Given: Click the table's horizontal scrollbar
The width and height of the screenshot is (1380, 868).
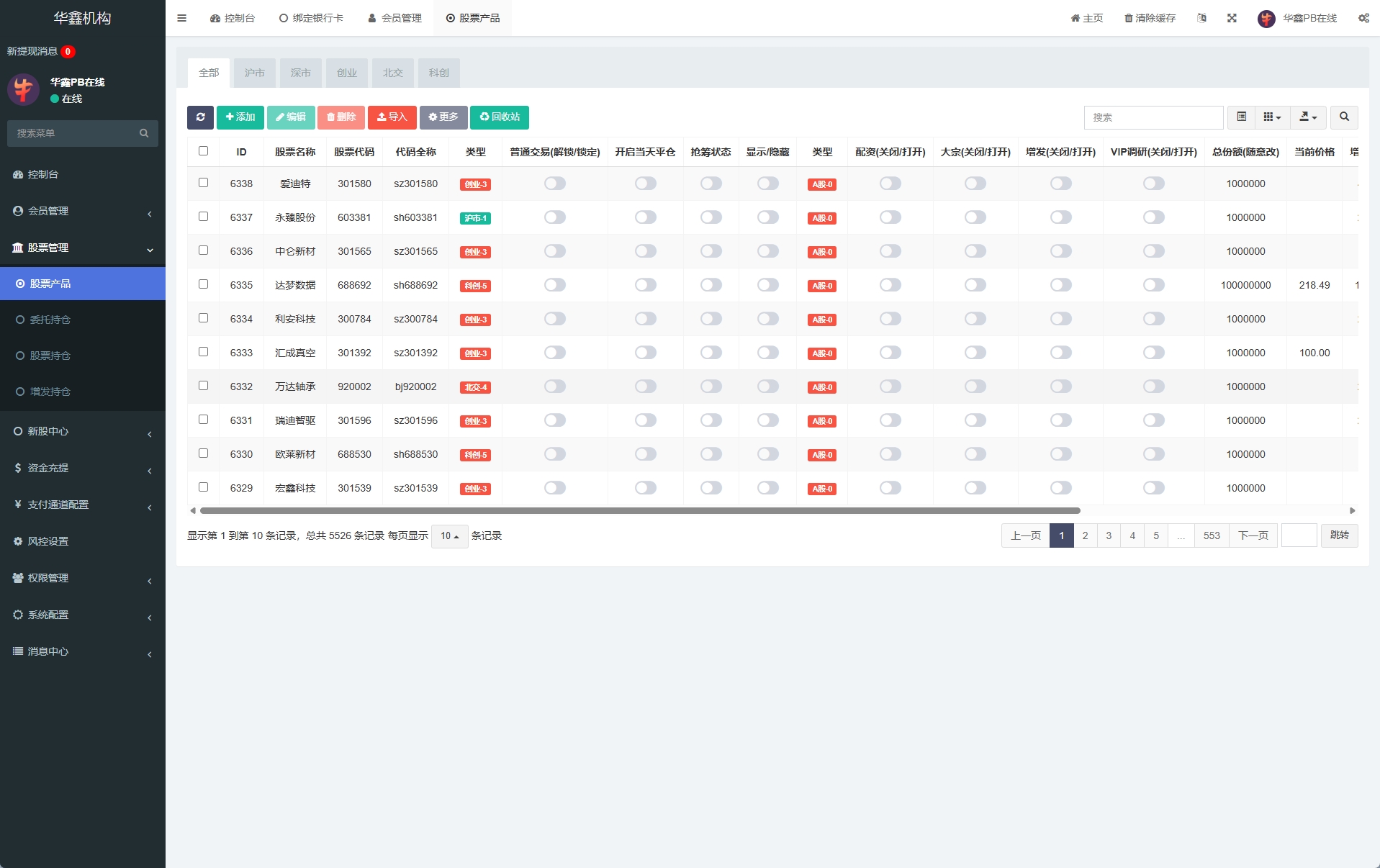Looking at the screenshot, I should point(639,511).
